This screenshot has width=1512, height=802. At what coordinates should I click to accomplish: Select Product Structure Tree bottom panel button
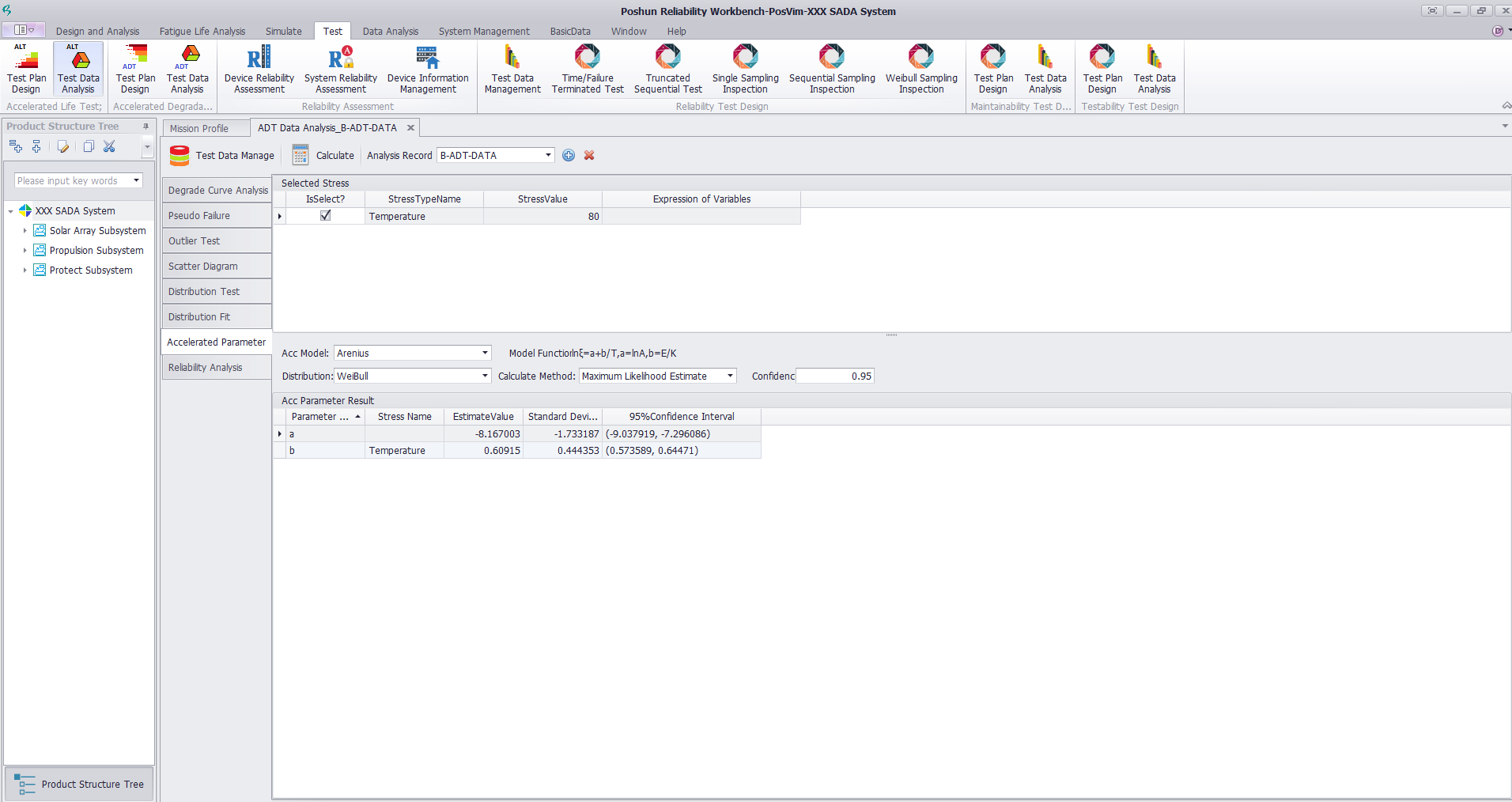(79, 784)
